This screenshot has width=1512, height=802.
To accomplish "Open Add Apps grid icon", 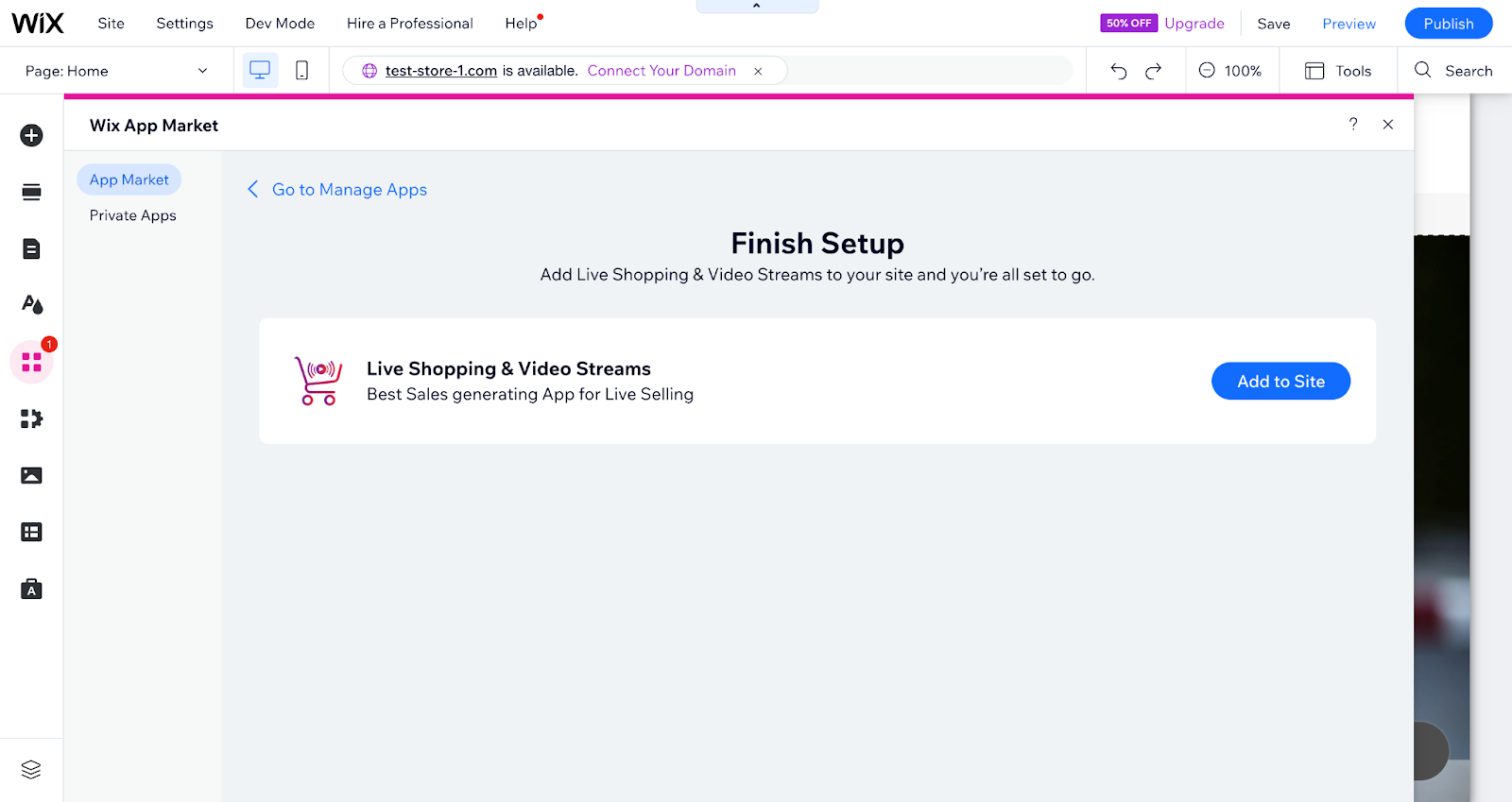I will tap(31, 363).
